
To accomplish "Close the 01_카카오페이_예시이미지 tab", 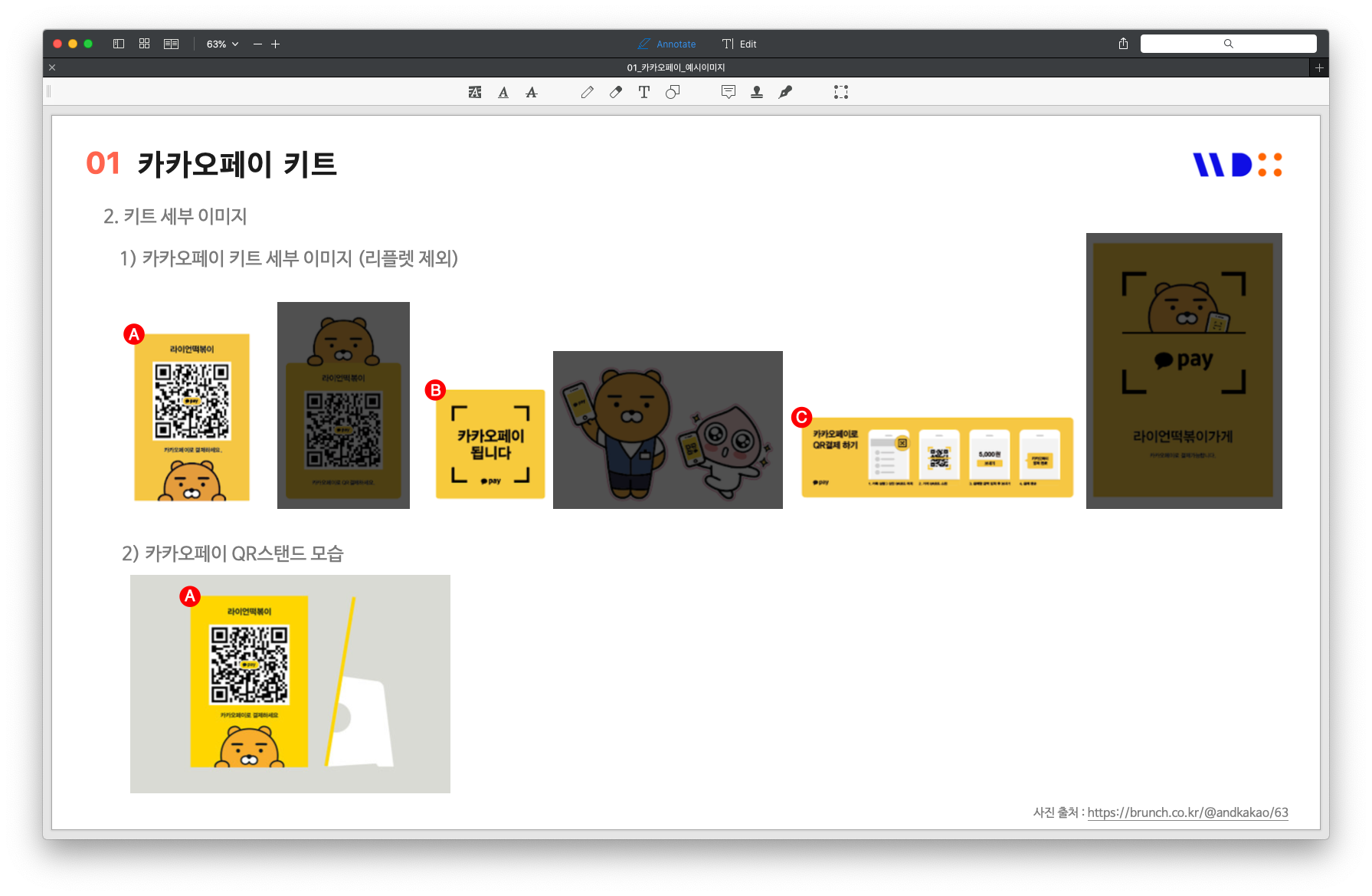I will pyautogui.click(x=52, y=67).
